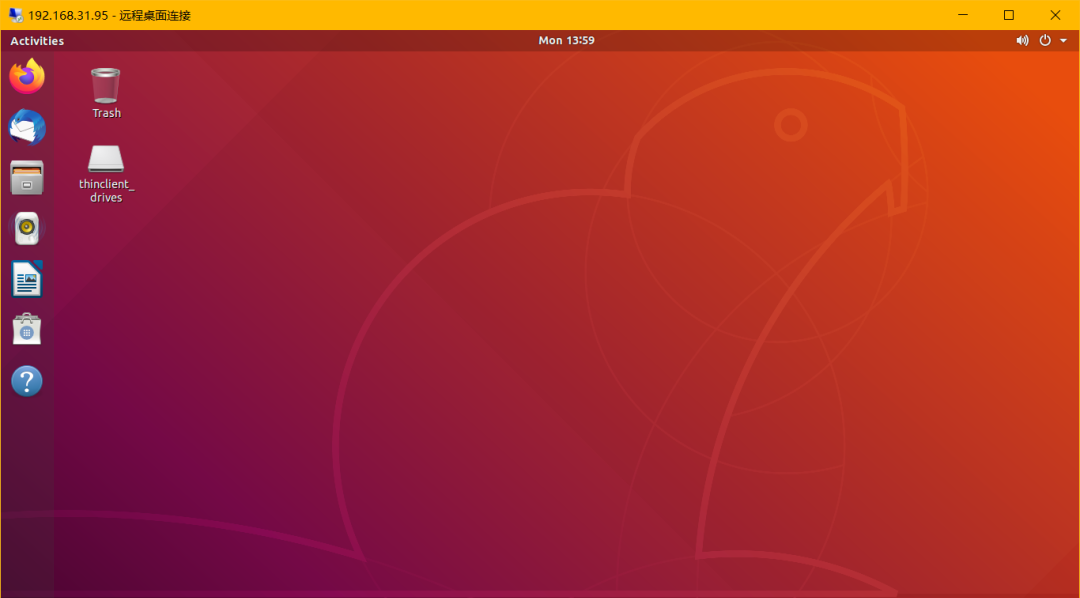Launch Rhythmbox music player
1080x598 pixels.
click(27, 229)
